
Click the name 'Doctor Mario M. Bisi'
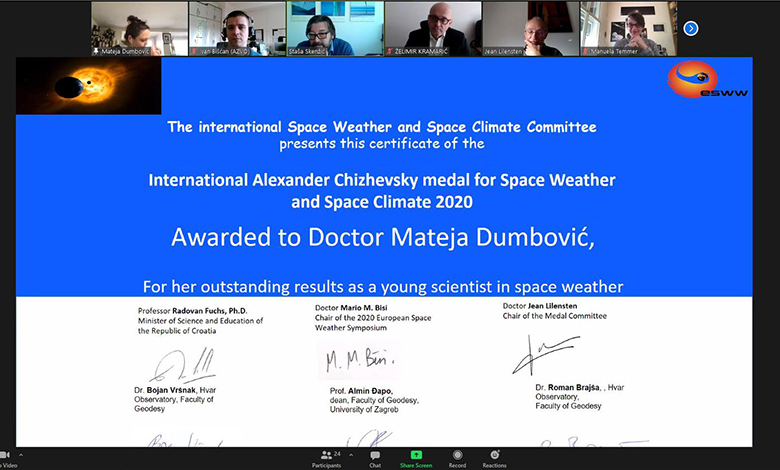[351, 308]
